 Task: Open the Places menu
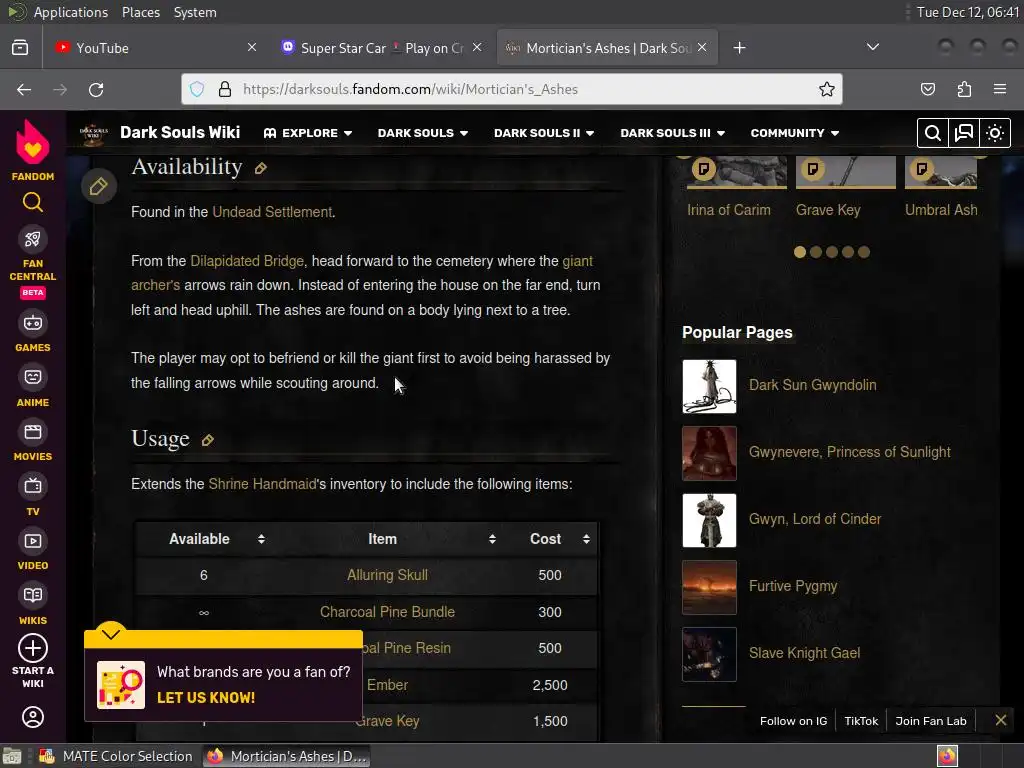[x=141, y=12]
